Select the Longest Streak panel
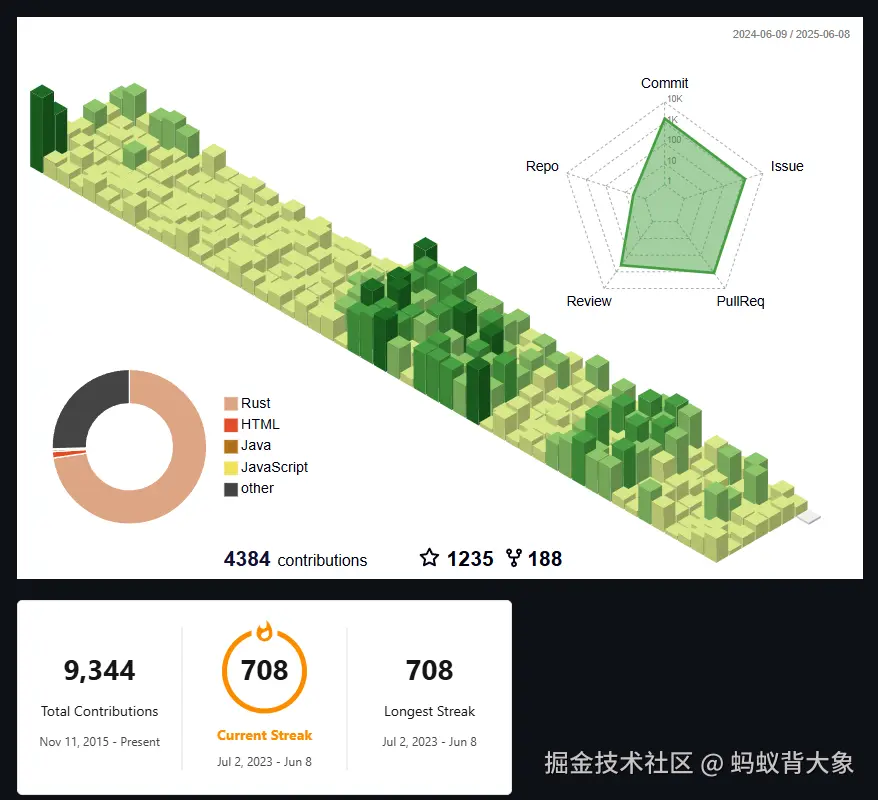878x800 pixels. (x=429, y=690)
